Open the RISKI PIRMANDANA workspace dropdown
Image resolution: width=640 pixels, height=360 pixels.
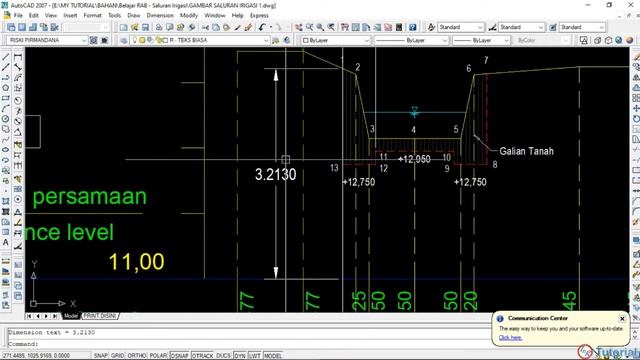pyautogui.click(x=47, y=40)
